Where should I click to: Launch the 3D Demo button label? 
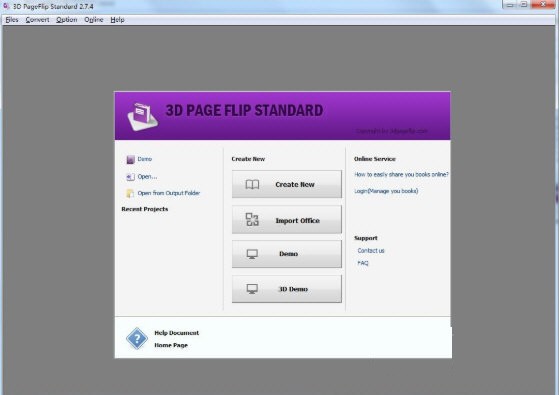293,289
